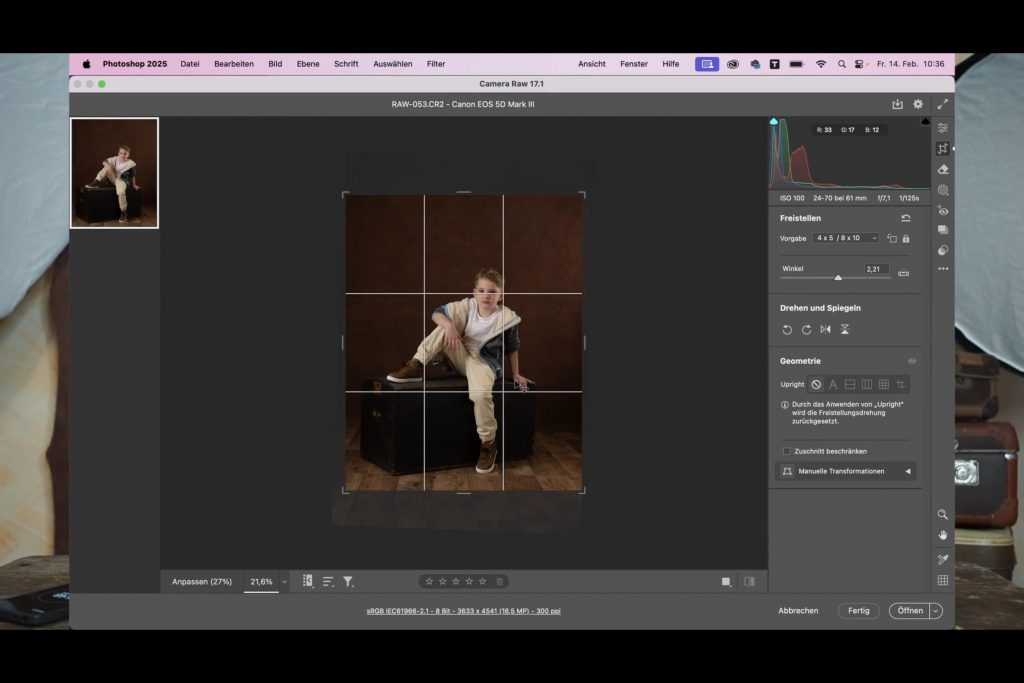This screenshot has height=683, width=1024.
Task: Open Camera Raw settings gear
Action: 918,104
